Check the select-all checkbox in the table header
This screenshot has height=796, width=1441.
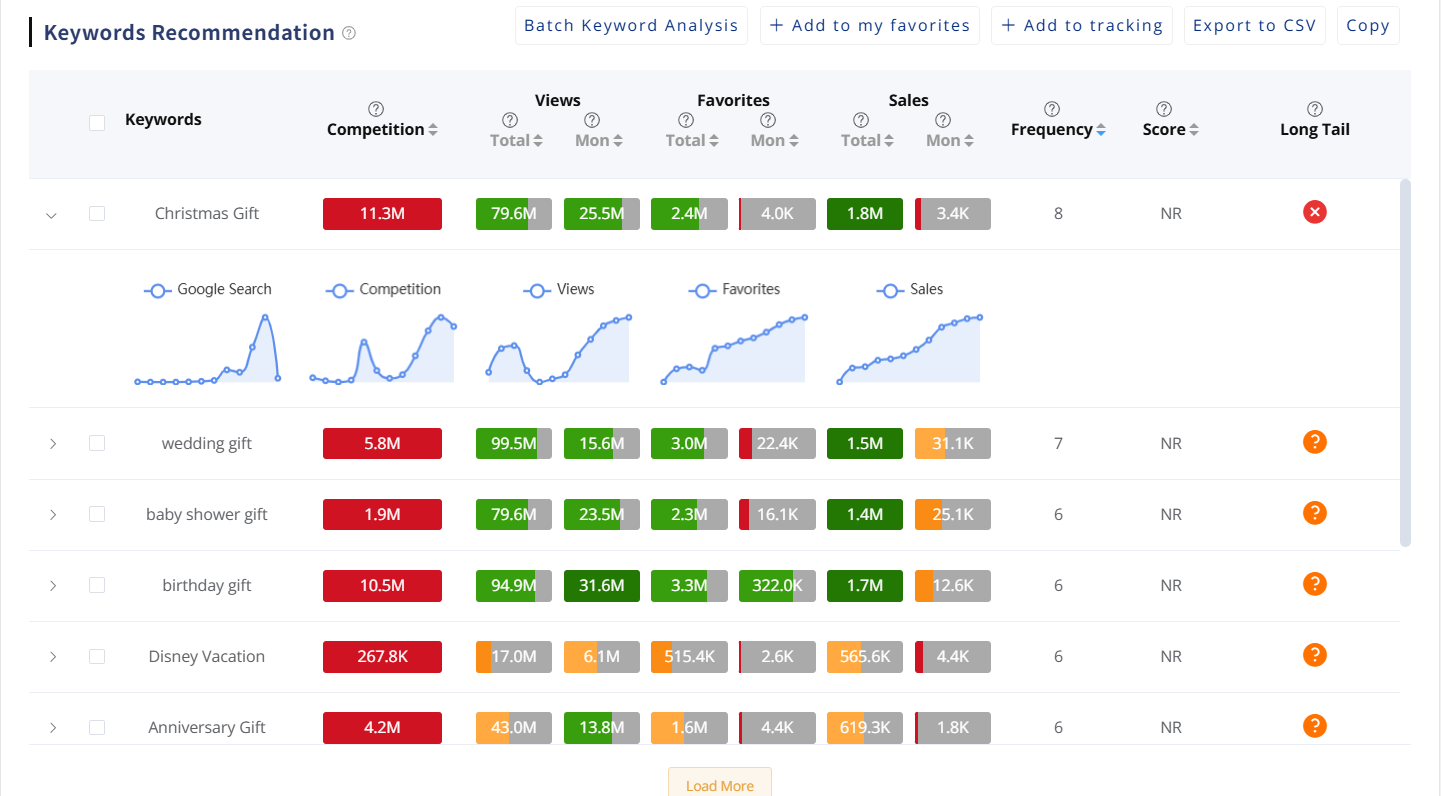[x=97, y=121]
